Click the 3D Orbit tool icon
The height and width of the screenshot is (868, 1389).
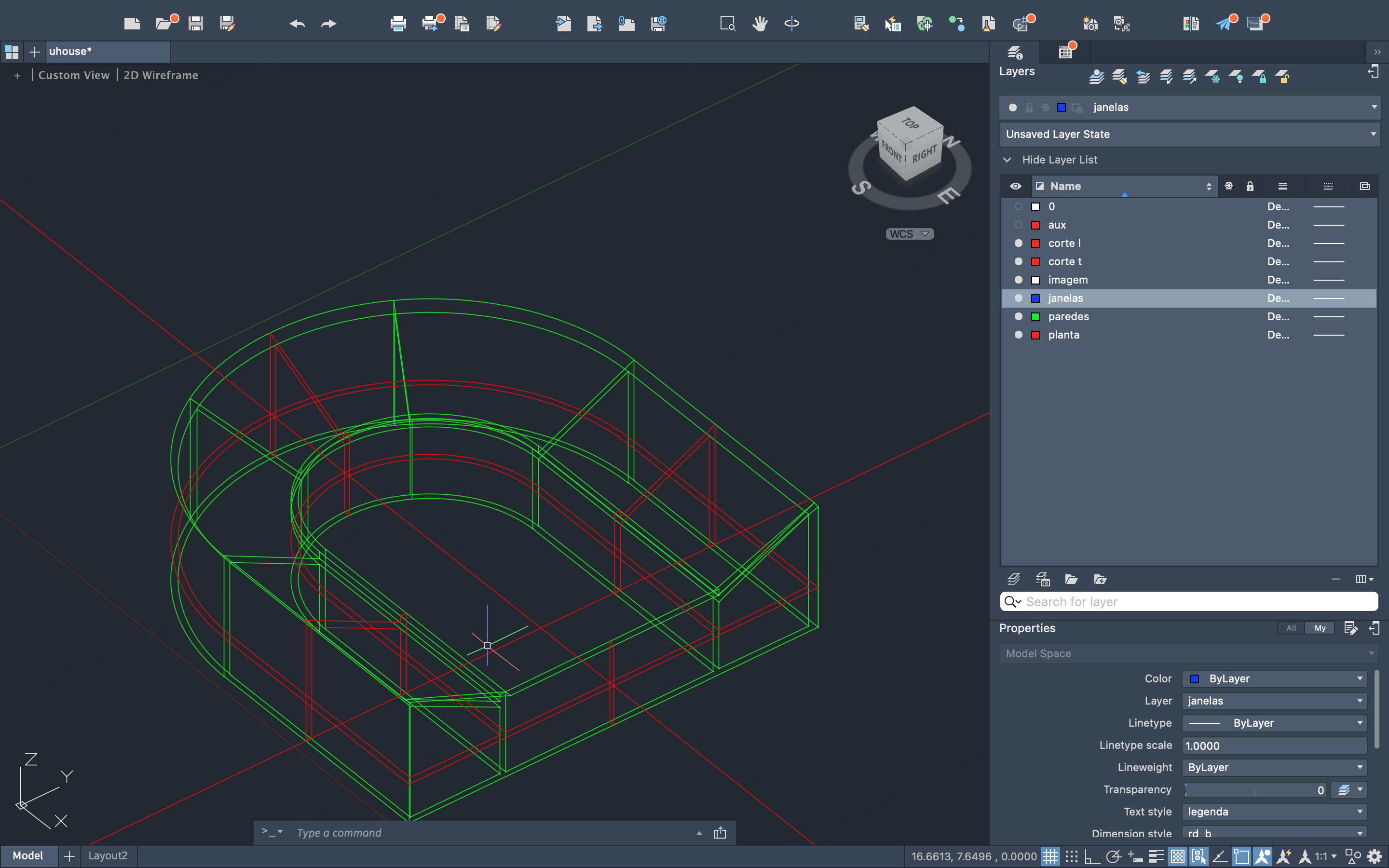pyautogui.click(x=791, y=24)
